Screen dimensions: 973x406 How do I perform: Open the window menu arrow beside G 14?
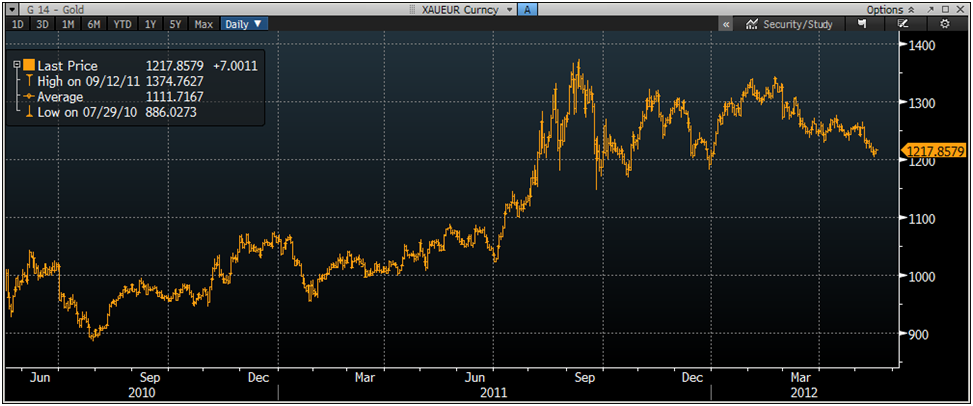coord(10,8)
